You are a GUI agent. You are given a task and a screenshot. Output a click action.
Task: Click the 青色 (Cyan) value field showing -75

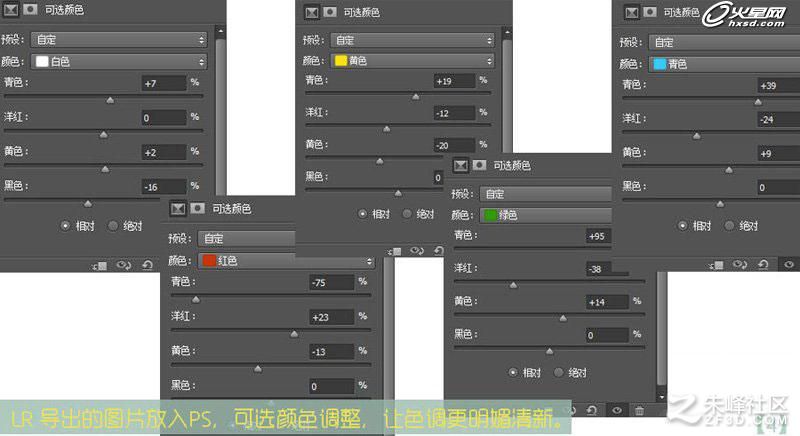tap(332, 283)
